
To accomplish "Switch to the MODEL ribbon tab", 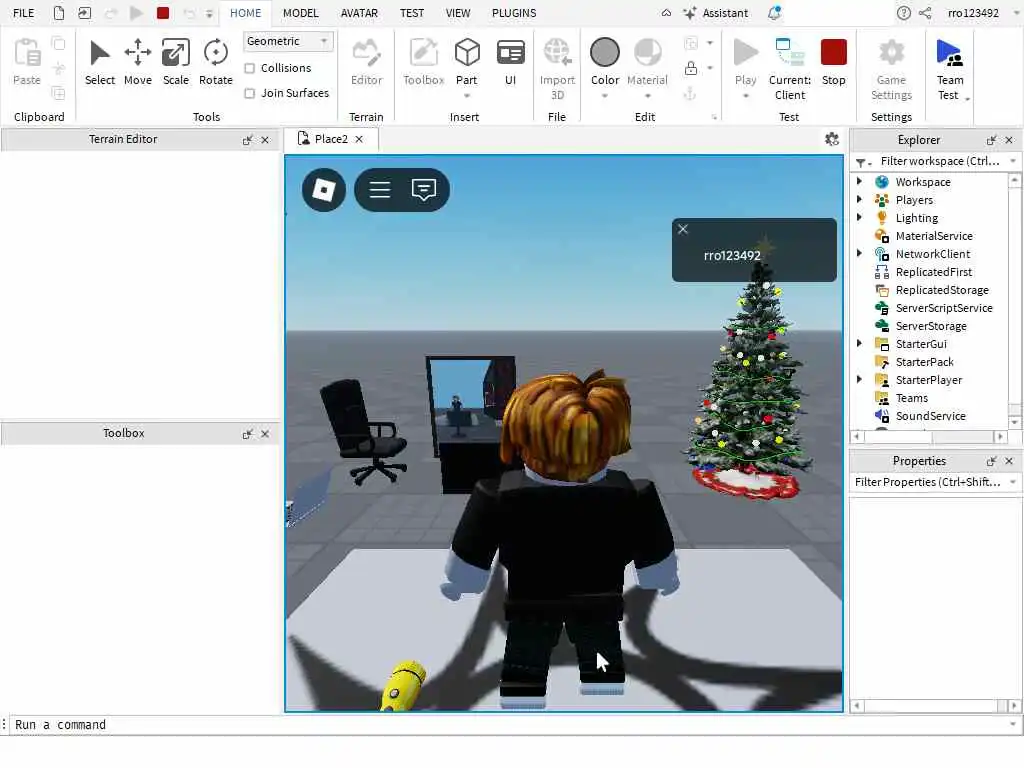I will pos(300,13).
